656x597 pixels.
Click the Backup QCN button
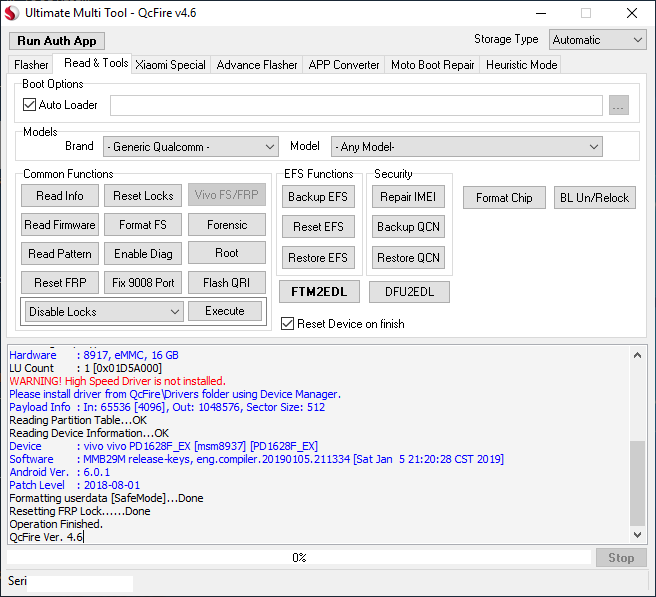408,227
